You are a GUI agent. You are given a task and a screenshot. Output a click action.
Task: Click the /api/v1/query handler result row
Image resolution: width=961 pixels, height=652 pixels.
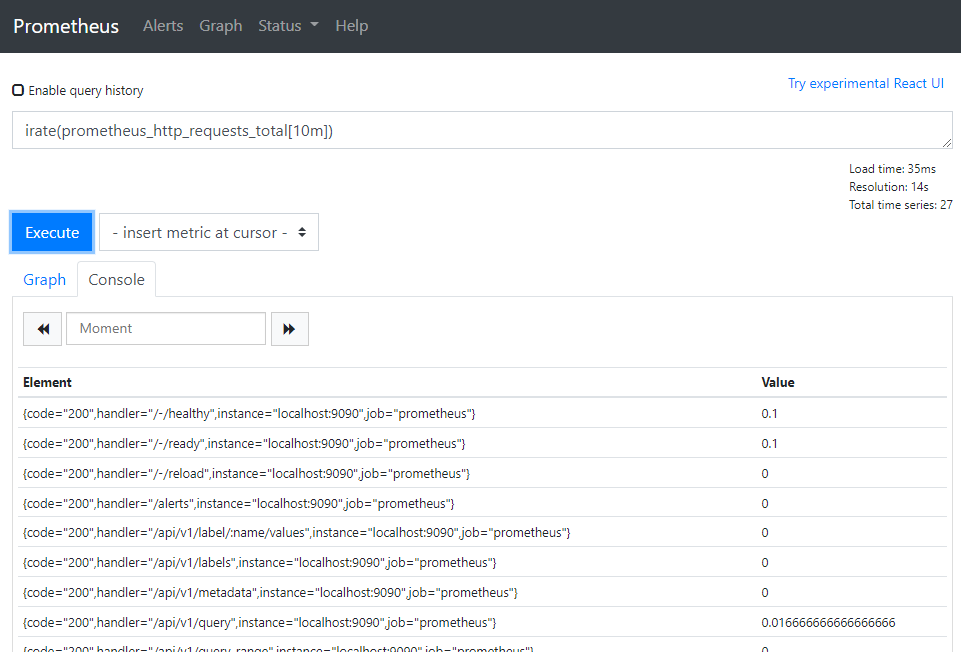(259, 622)
